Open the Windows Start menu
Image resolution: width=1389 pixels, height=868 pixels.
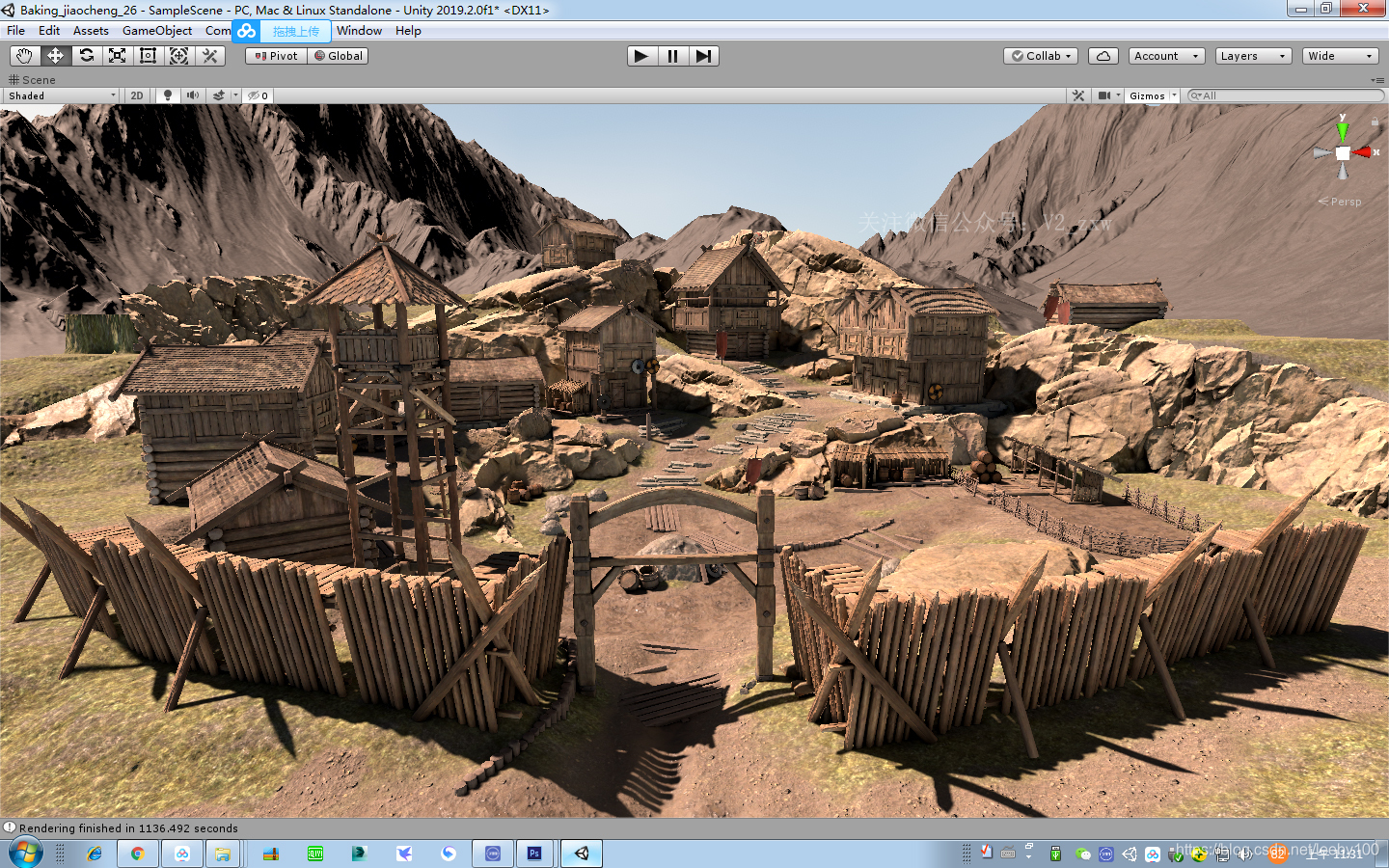[x=25, y=853]
